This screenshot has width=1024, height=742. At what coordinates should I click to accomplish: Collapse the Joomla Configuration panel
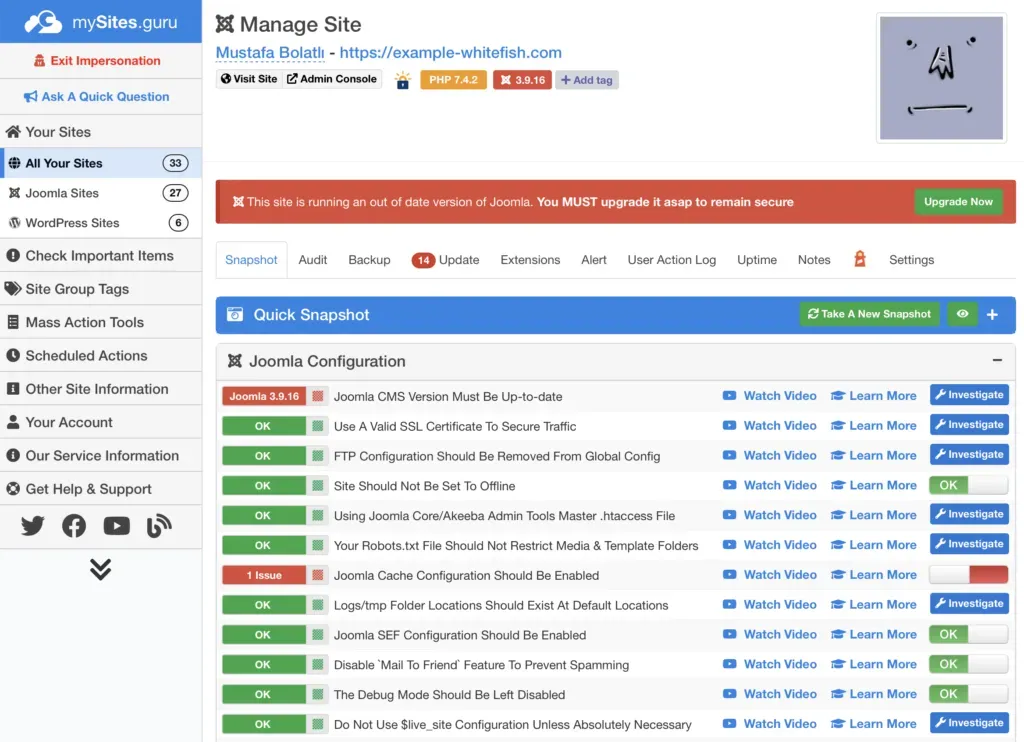tap(997, 361)
